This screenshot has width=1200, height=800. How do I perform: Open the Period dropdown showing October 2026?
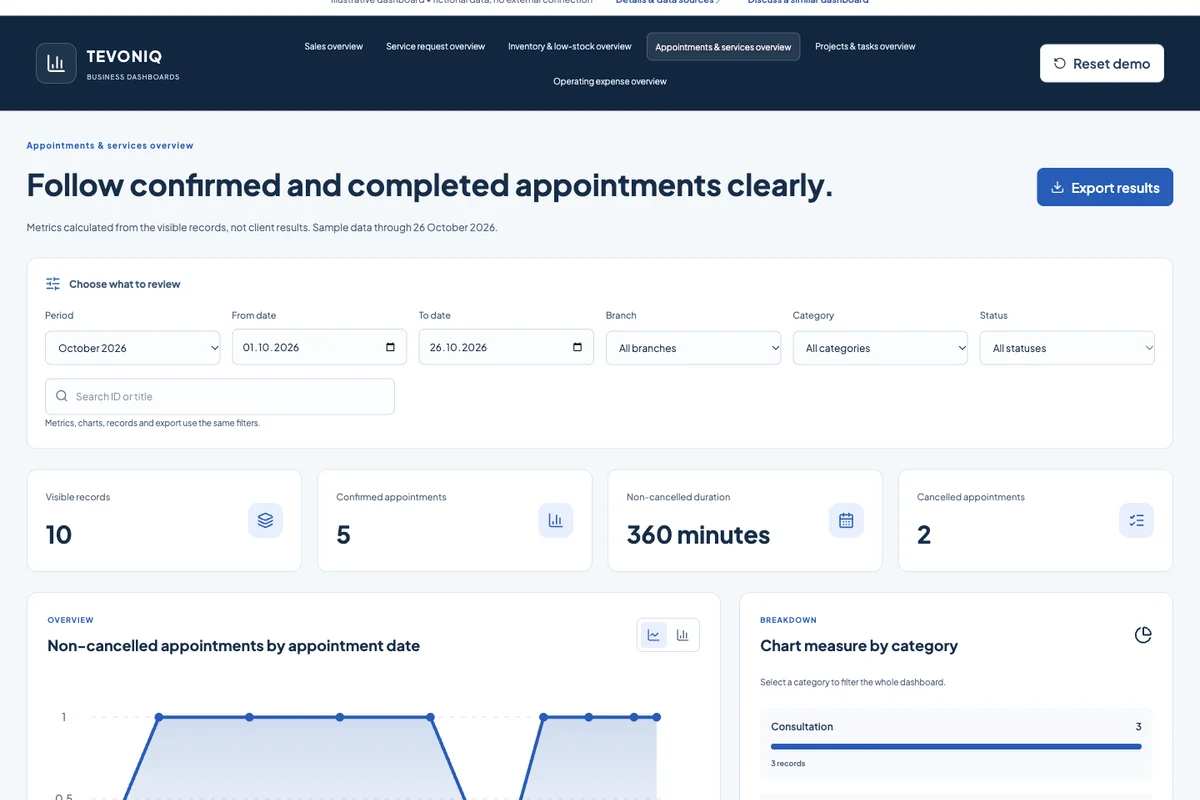133,348
